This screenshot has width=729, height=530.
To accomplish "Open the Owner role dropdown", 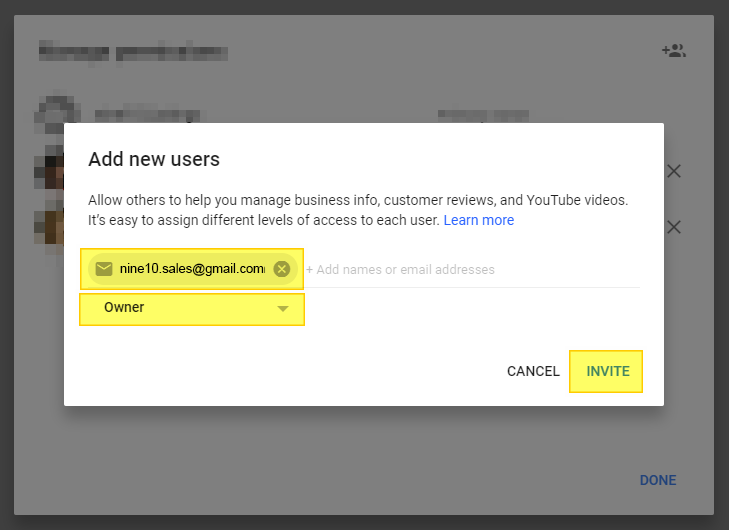I will tap(192, 308).
